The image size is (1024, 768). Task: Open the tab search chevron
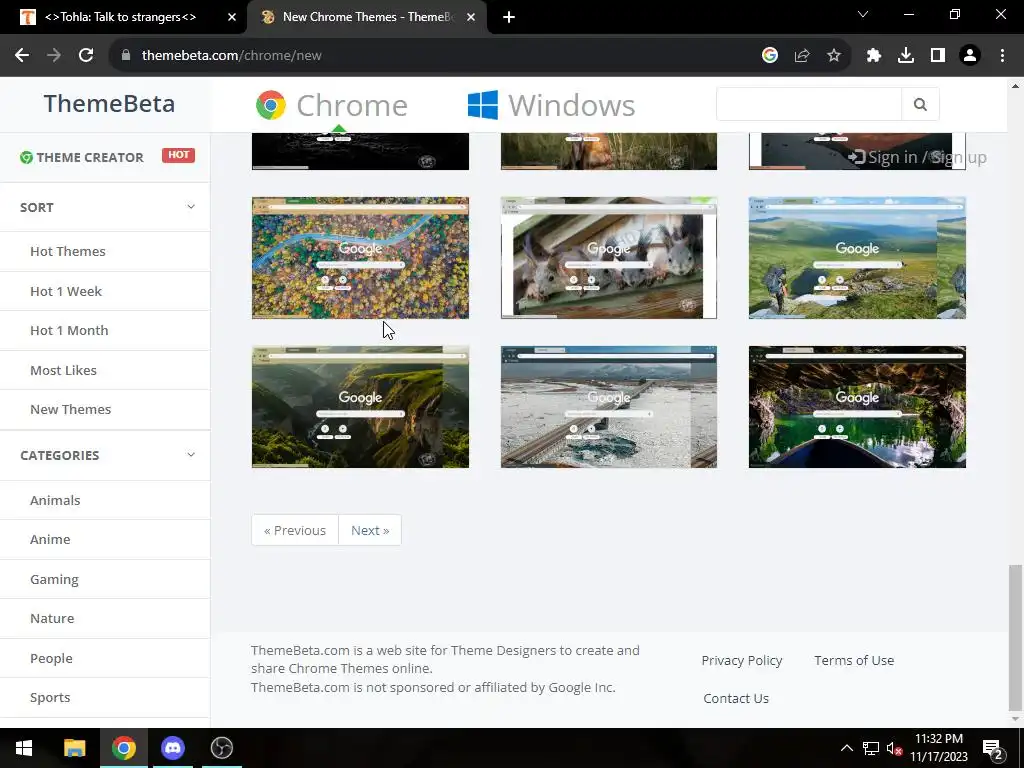pos(863,14)
